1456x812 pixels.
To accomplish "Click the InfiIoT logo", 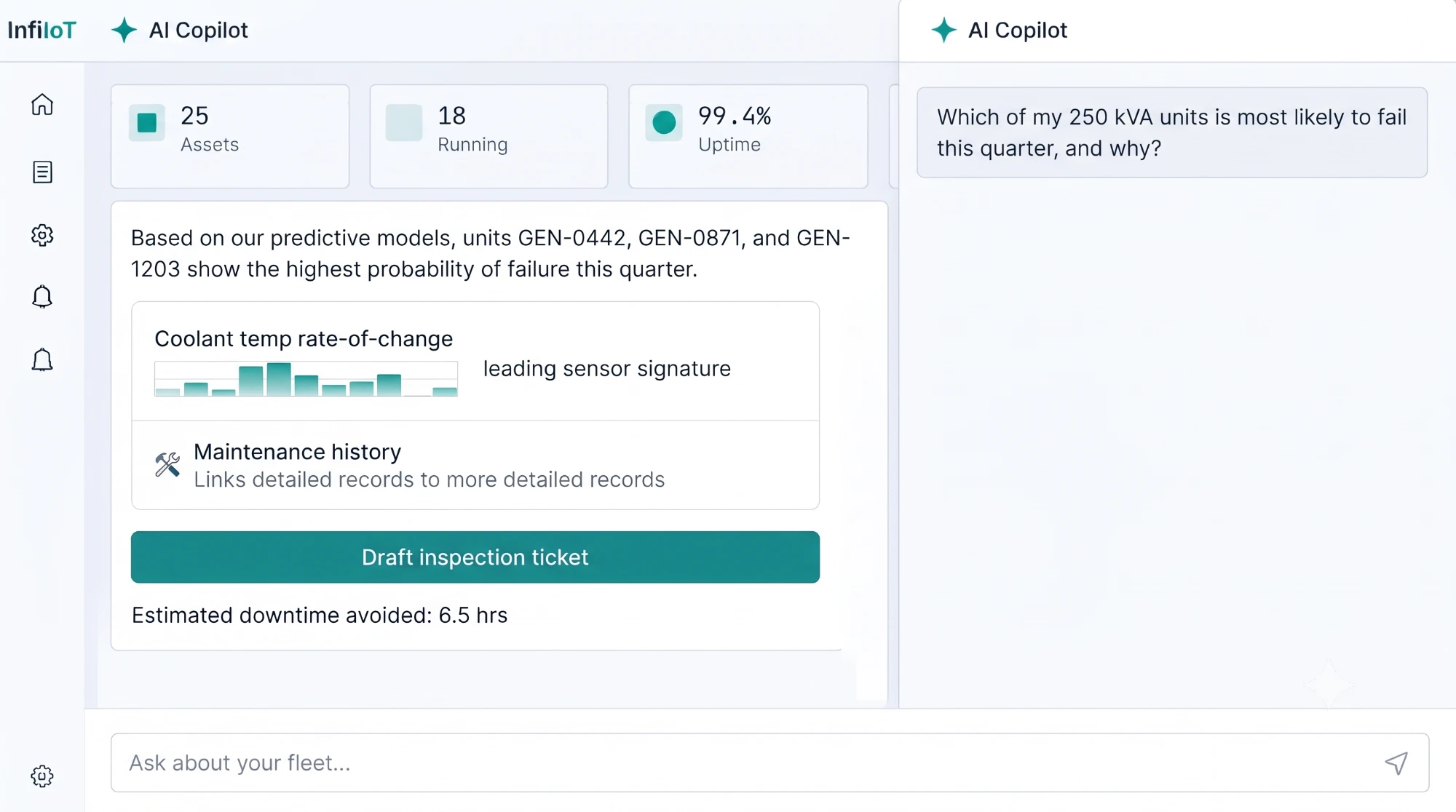I will coord(41,30).
